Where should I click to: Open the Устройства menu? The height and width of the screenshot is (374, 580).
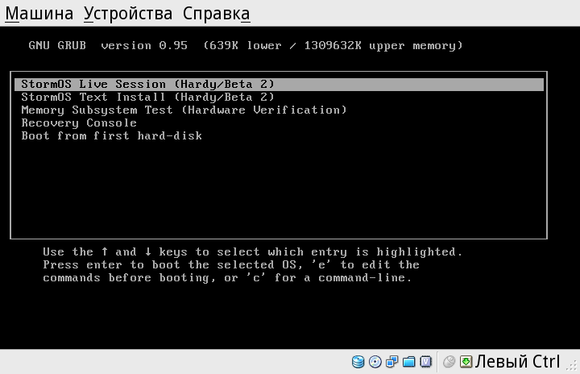click(128, 14)
